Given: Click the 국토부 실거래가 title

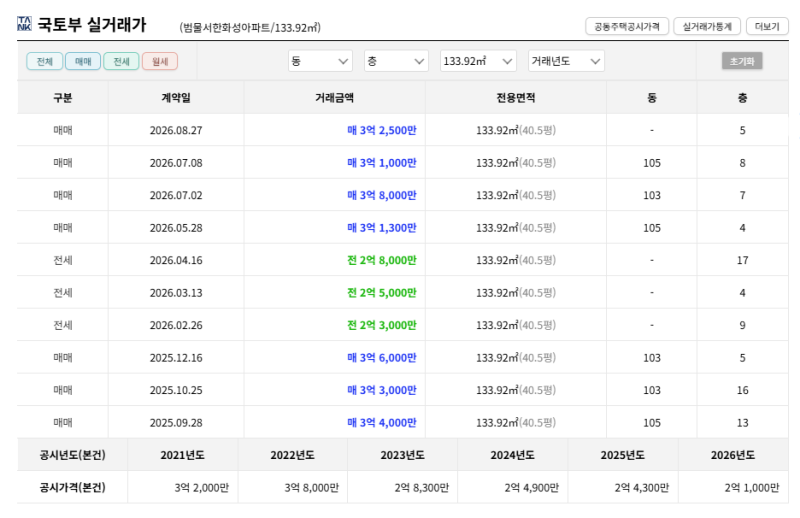Looking at the screenshot, I should click(92, 24).
